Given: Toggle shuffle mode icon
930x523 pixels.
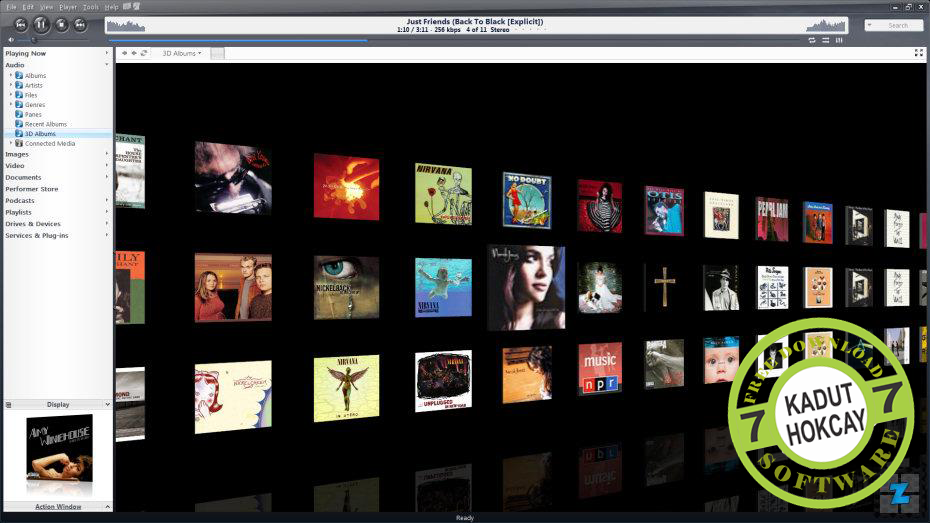Looking at the screenshot, I should pyautogui.click(x=826, y=40).
